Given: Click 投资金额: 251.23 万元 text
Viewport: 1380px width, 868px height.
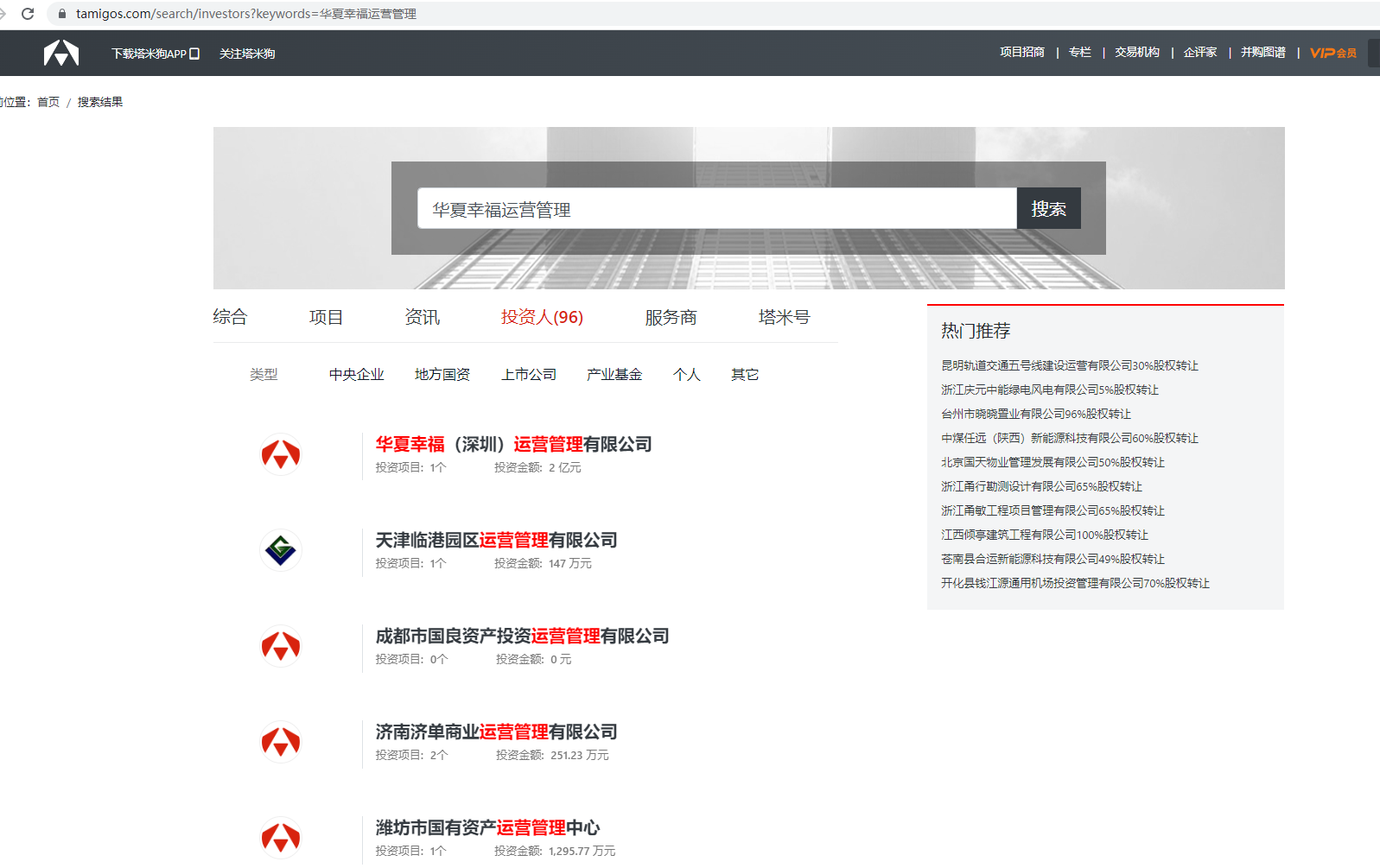Looking at the screenshot, I should click(552, 755).
